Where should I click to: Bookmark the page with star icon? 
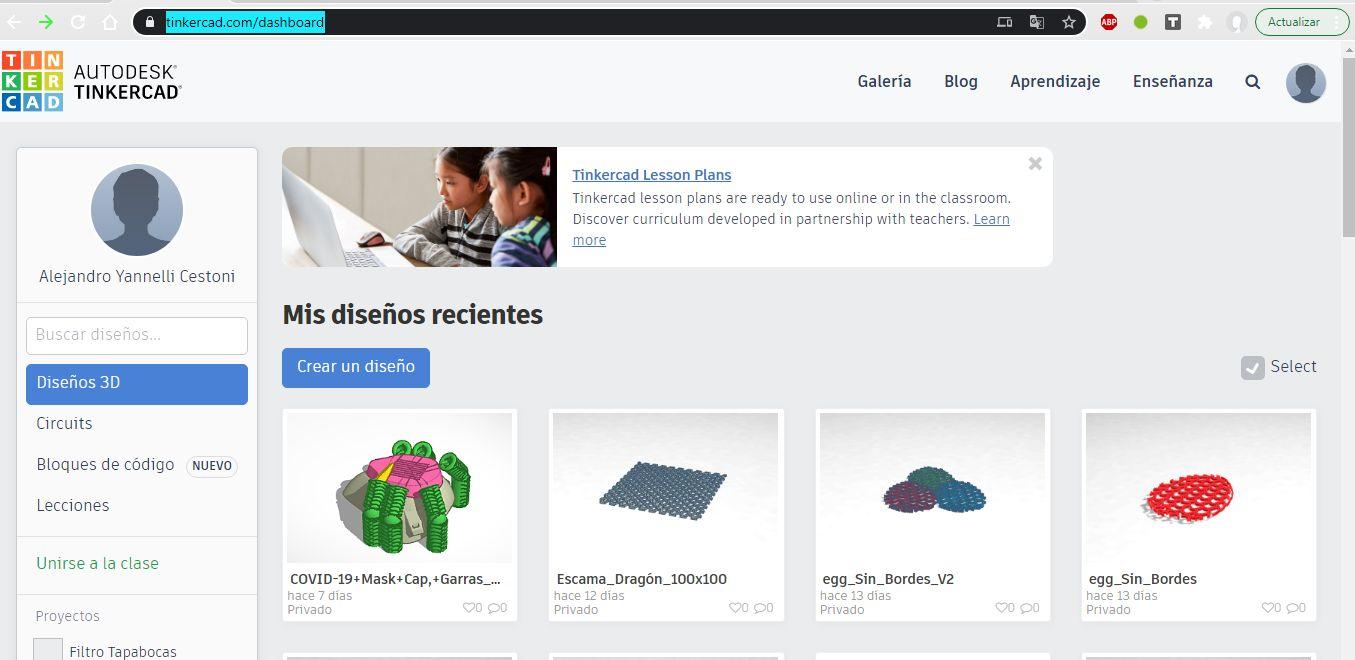1069,21
